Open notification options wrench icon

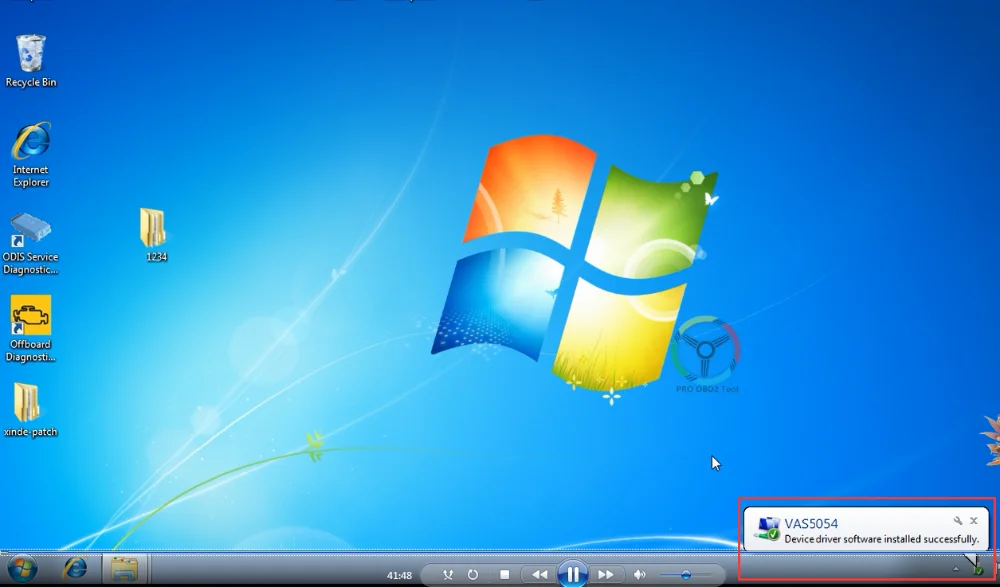957,521
